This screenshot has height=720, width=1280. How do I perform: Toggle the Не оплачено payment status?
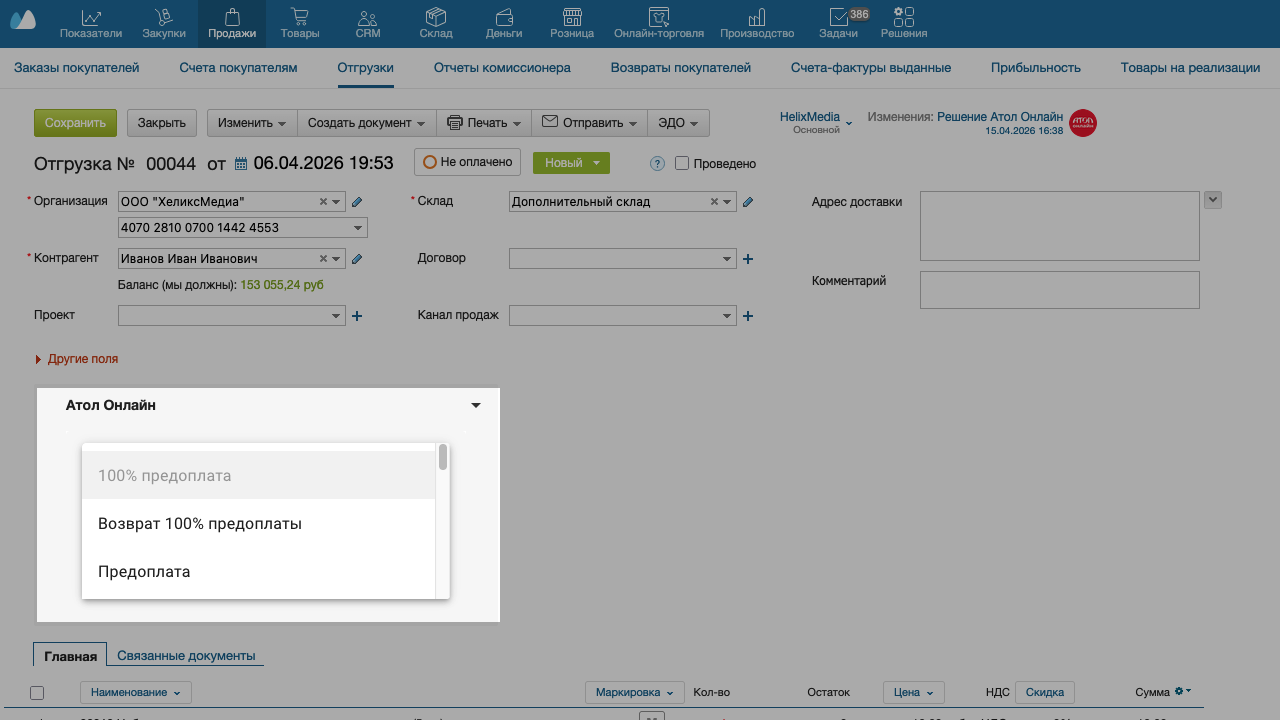[468, 162]
